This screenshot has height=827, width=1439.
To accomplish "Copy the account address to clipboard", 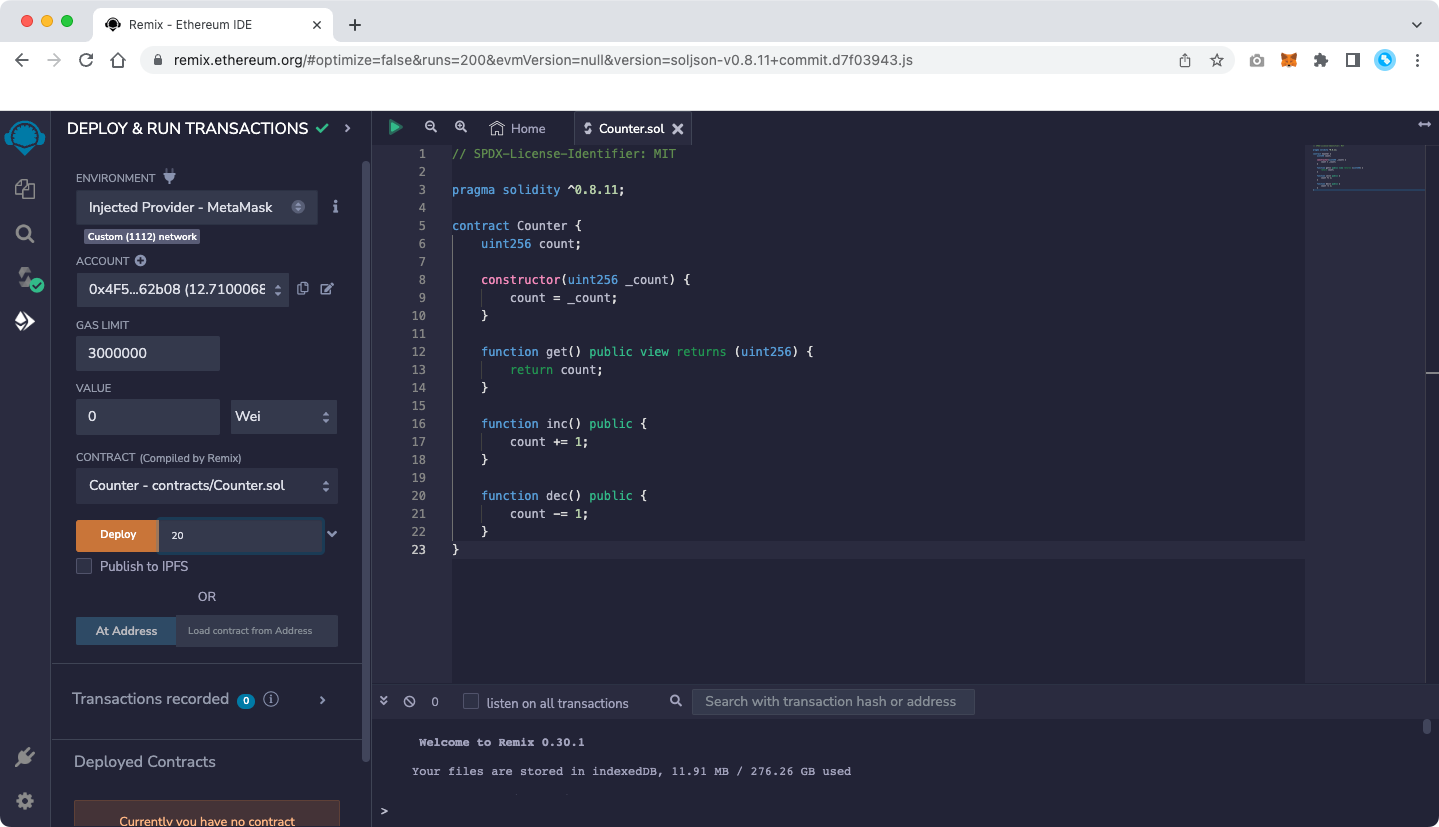I will (x=303, y=289).
